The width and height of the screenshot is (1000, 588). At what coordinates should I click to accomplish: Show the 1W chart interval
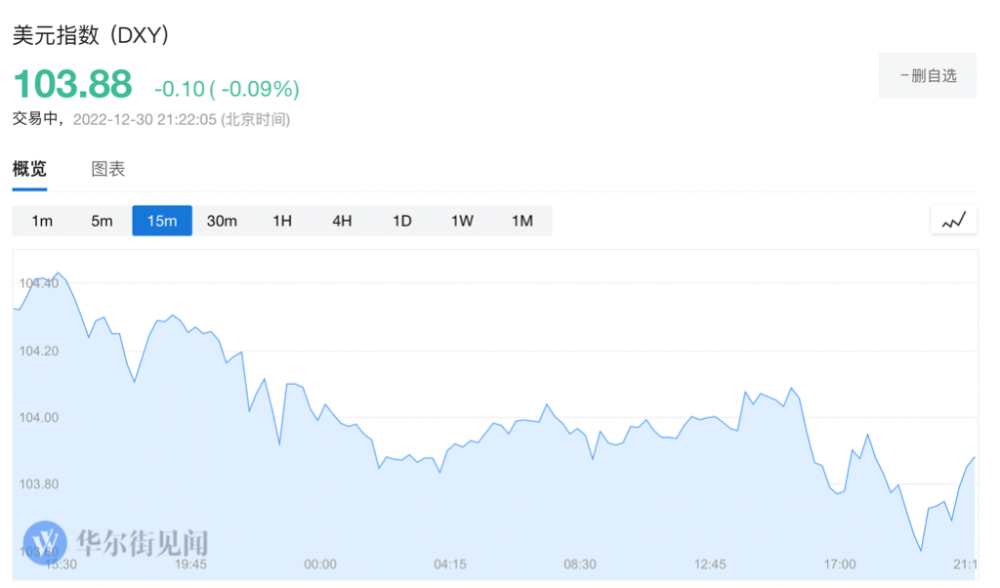point(462,221)
